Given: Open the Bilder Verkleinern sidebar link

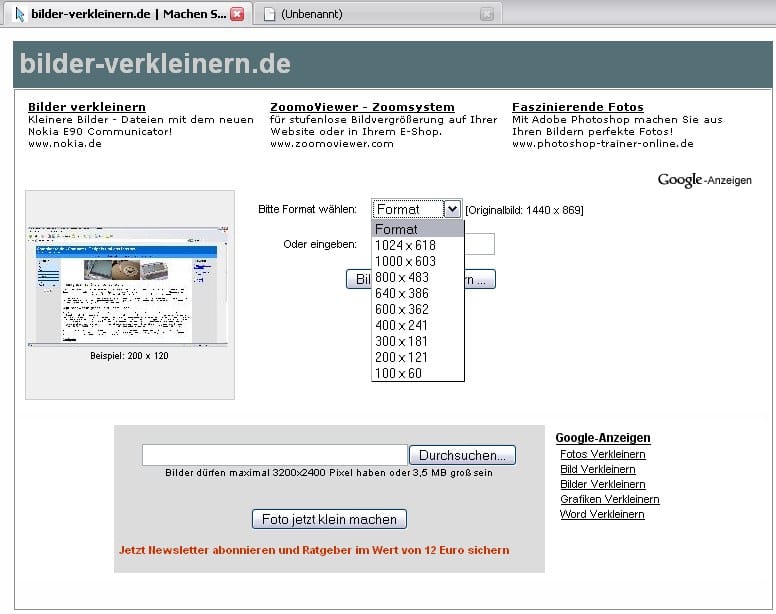Looking at the screenshot, I should [x=603, y=484].
